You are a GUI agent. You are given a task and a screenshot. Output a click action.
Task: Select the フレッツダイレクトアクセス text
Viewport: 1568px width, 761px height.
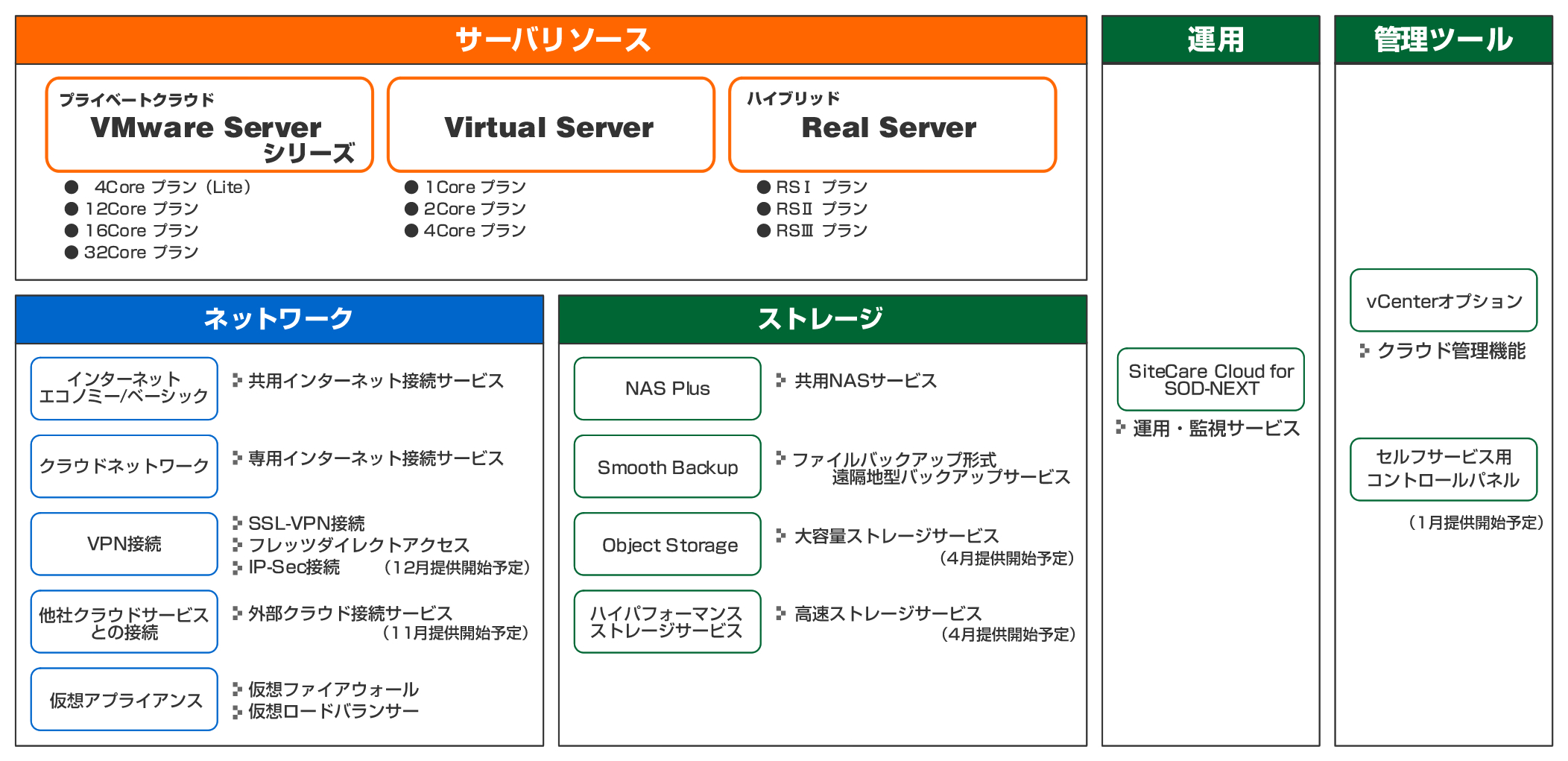coord(359,545)
